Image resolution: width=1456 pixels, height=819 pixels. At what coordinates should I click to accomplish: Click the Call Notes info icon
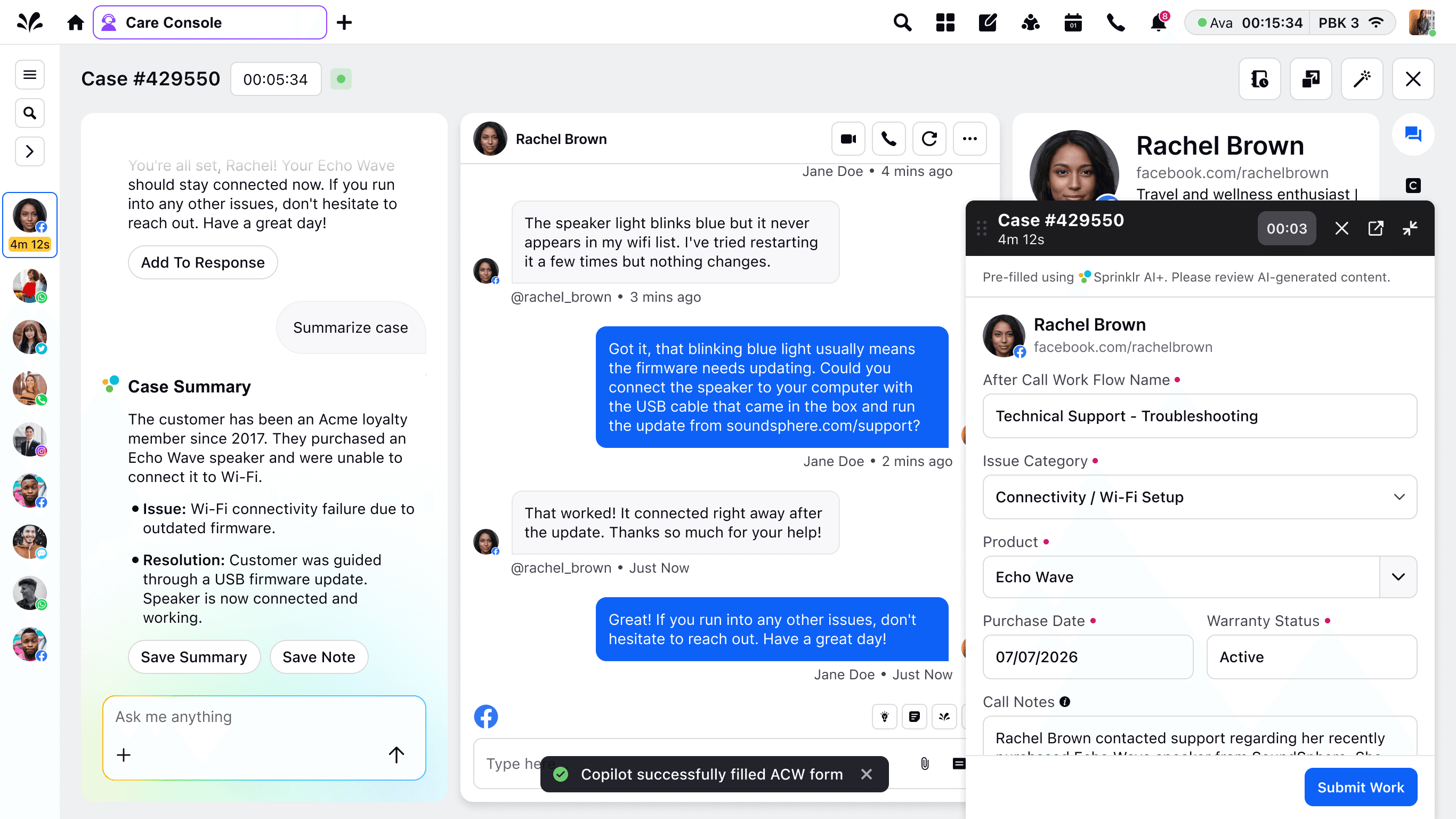click(x=1065, y=702)
